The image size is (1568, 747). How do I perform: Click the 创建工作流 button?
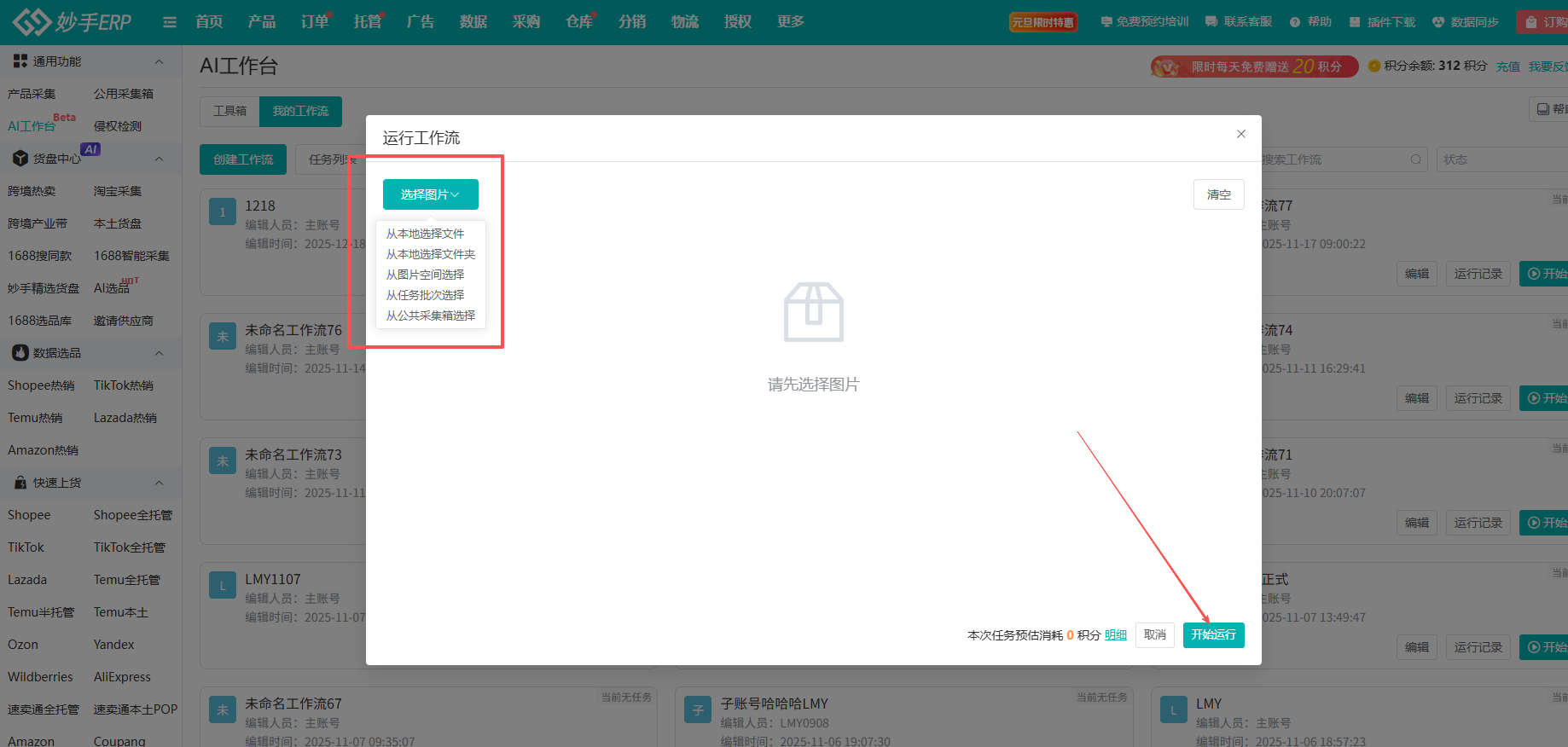pos(243,159)
